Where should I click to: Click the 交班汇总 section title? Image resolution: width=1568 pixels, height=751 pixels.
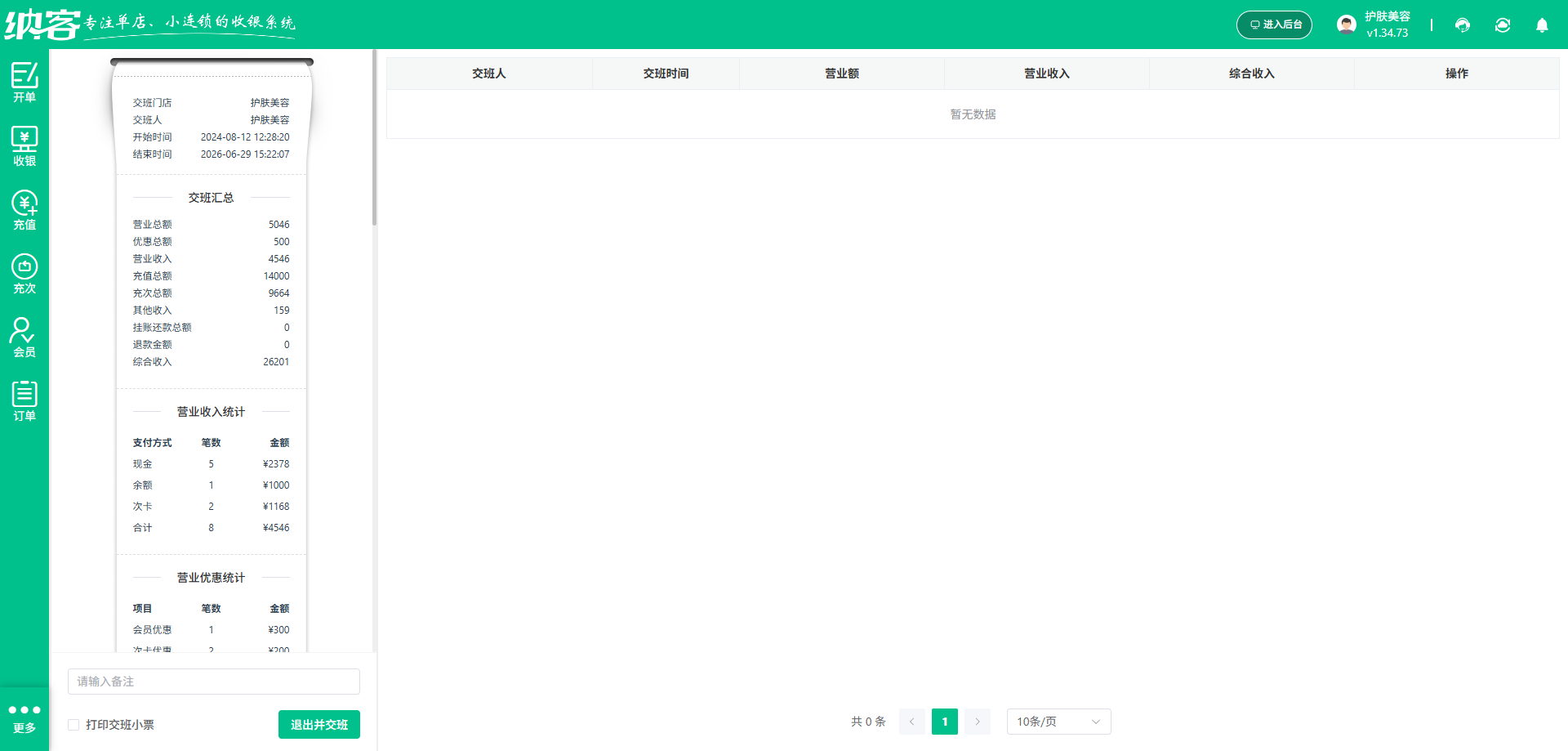(212, 198)
